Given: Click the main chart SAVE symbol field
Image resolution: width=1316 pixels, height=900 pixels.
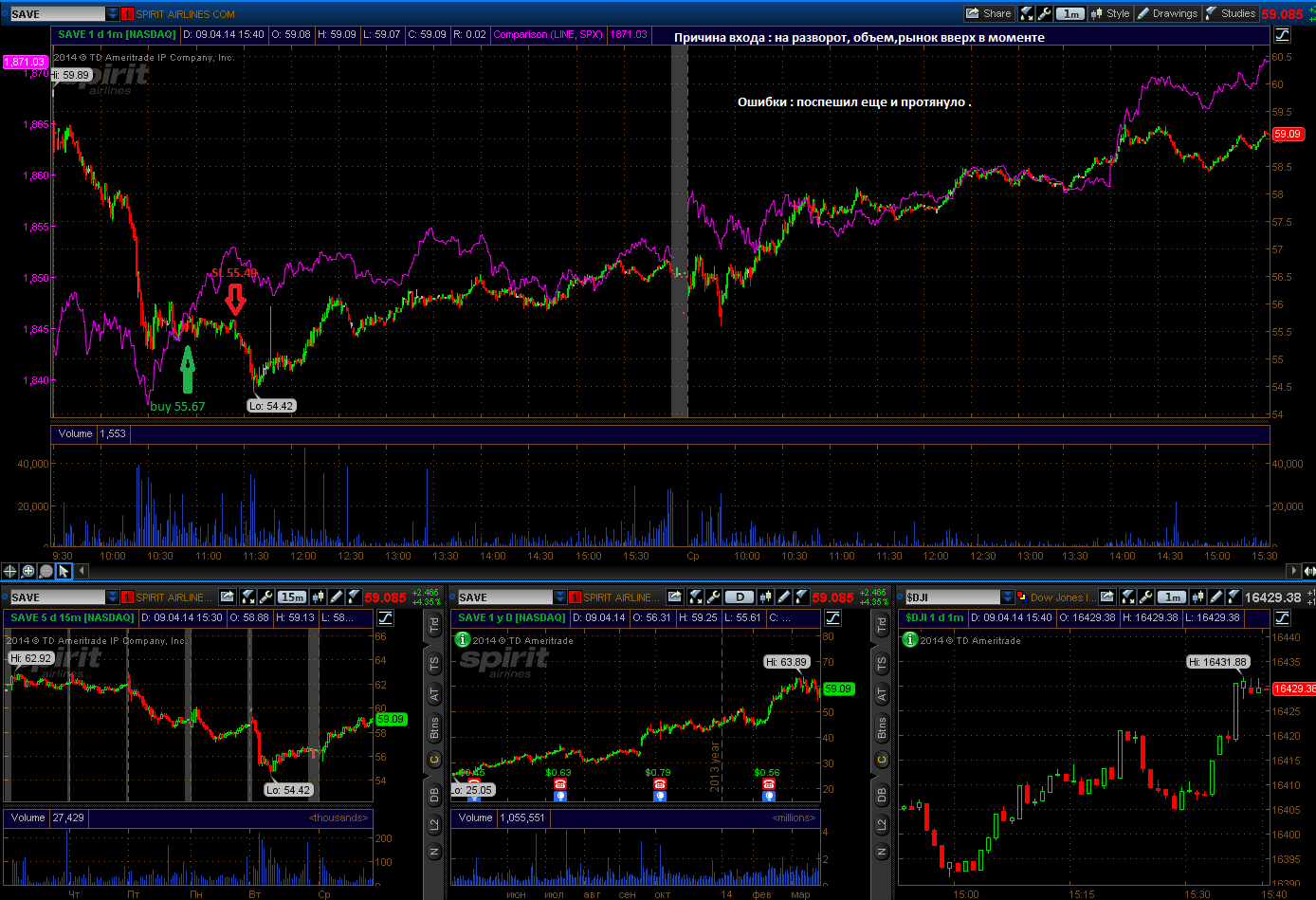Looking at the screenshot, I should 58,14.
